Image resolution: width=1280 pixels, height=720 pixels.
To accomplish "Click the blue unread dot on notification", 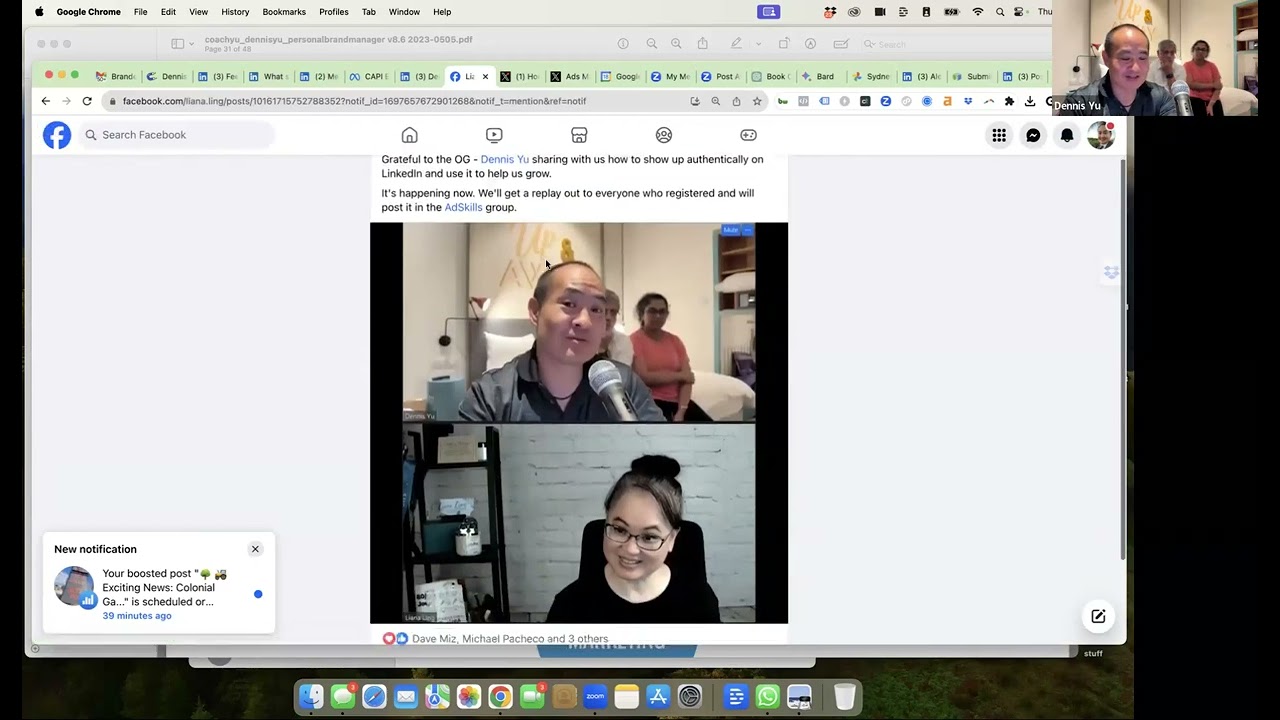I will pos(258,594).
